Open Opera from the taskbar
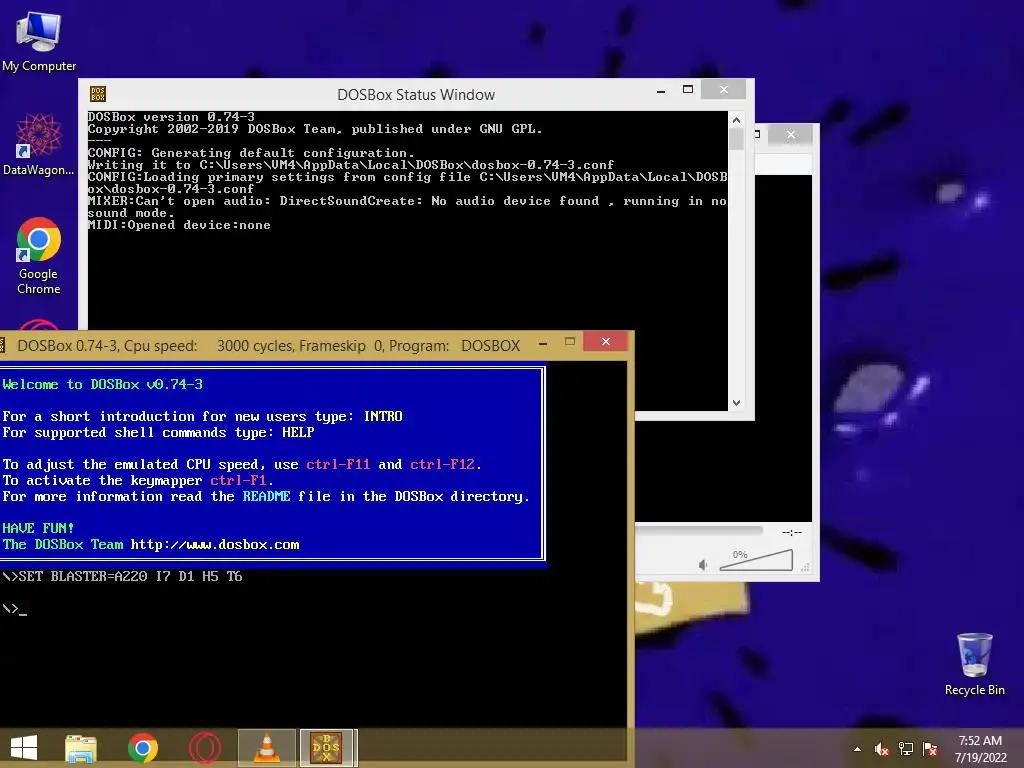Viewport: 1024px width, 768px height. (x=204, y=748)
